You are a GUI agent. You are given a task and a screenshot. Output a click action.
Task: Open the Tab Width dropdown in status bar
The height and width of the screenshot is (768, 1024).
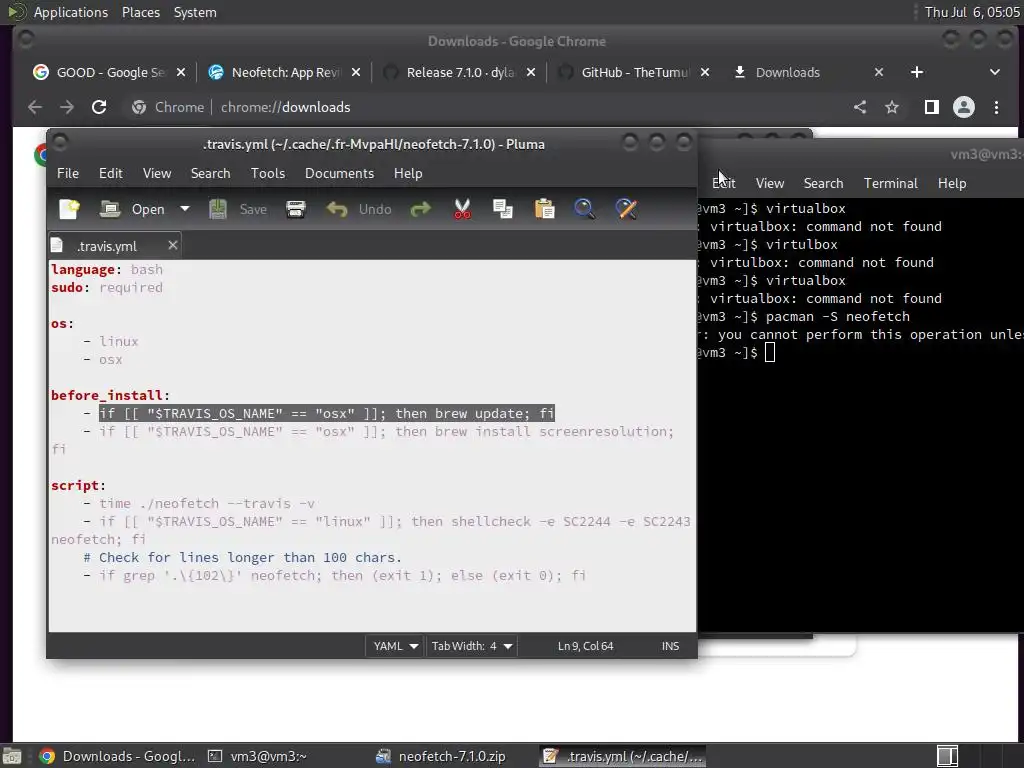(x=472, y=646)
